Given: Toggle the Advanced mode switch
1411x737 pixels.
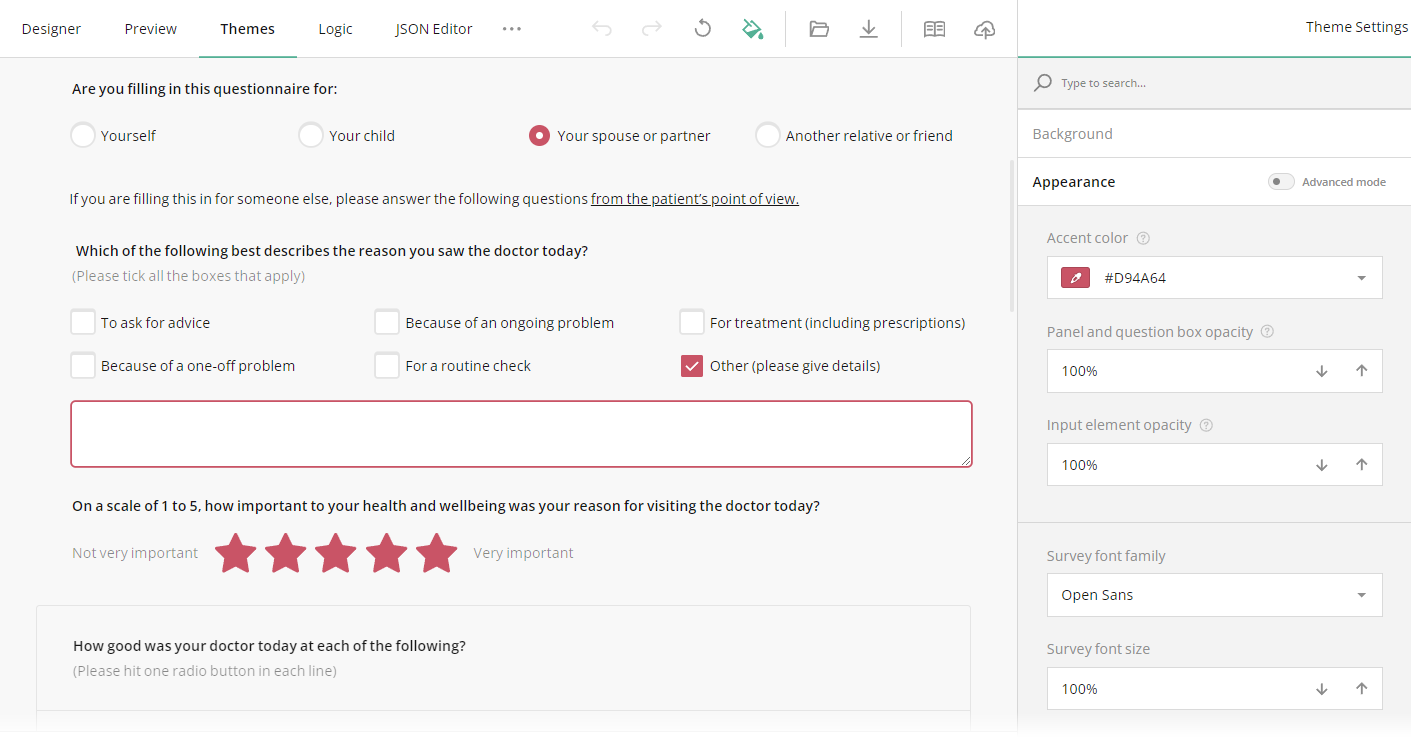Looking at the screenshot, I should pyautogui.click(x=1281, y=181).
